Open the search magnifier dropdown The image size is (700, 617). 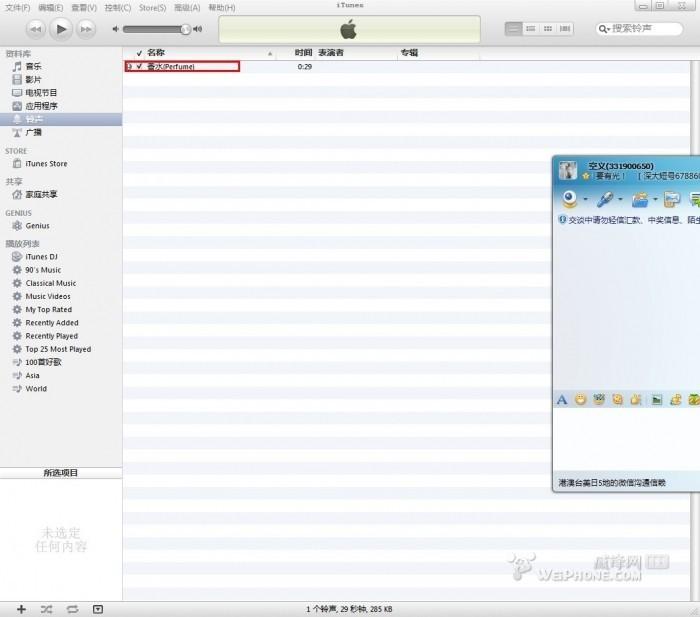pos(604,29)
